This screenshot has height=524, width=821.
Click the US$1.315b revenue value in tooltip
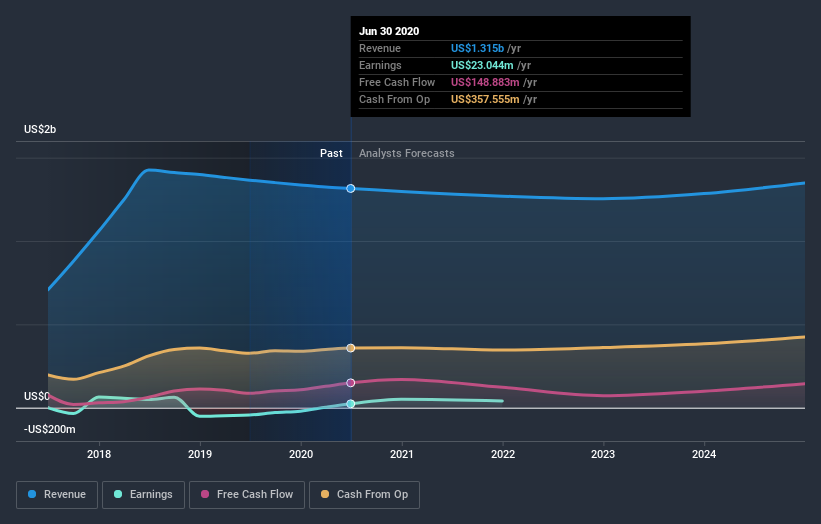[478, 48]
